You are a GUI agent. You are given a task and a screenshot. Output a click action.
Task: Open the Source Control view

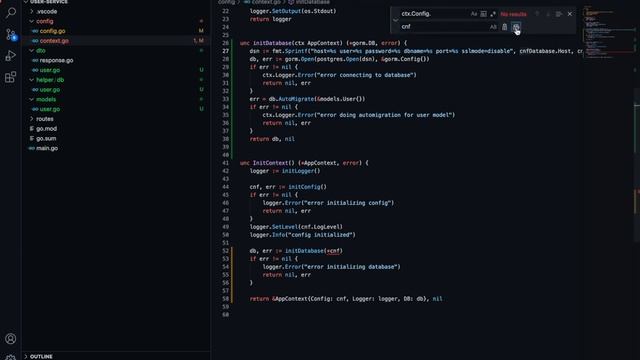click(11, 34)
